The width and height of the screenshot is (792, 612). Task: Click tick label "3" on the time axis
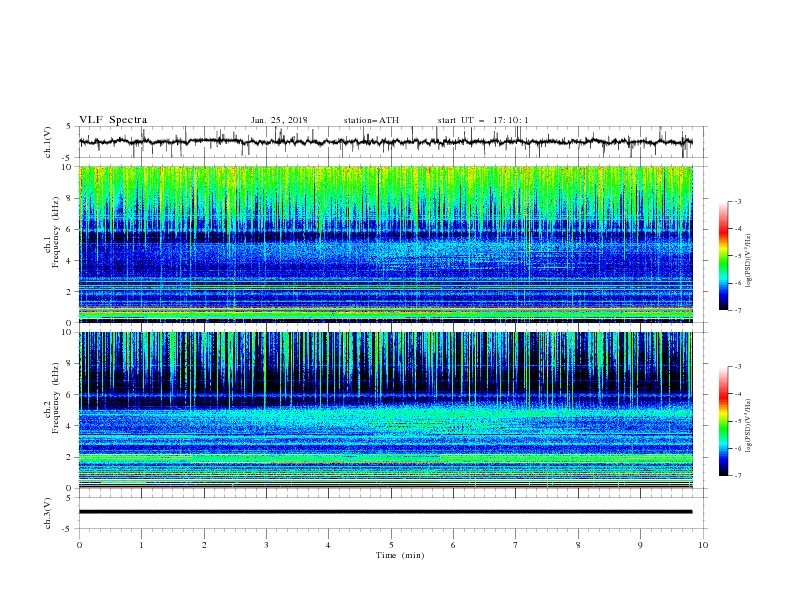tap(266, 545)
